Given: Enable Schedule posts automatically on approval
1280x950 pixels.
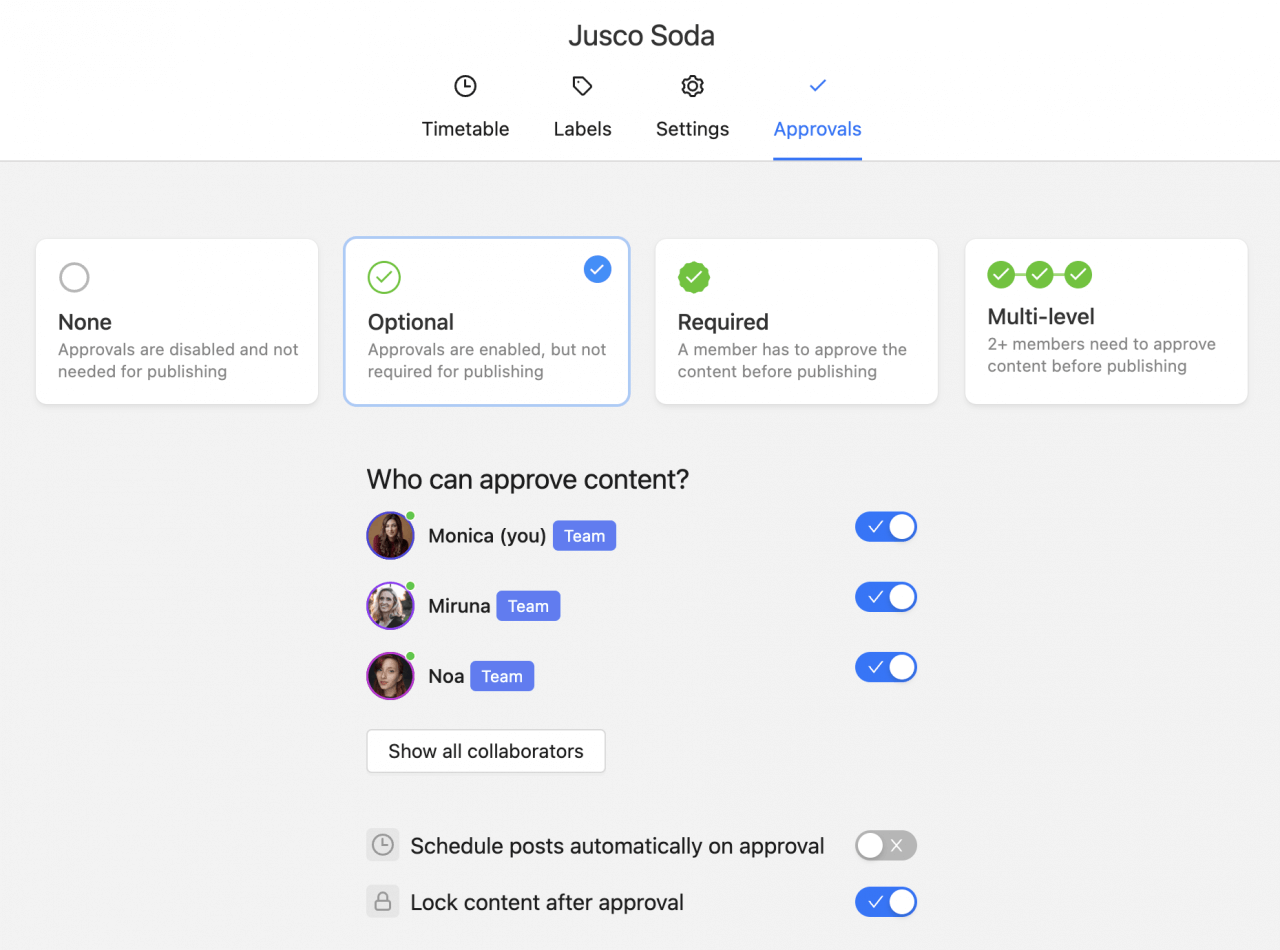Looking at the screenshot, I should tap(885, 845).
